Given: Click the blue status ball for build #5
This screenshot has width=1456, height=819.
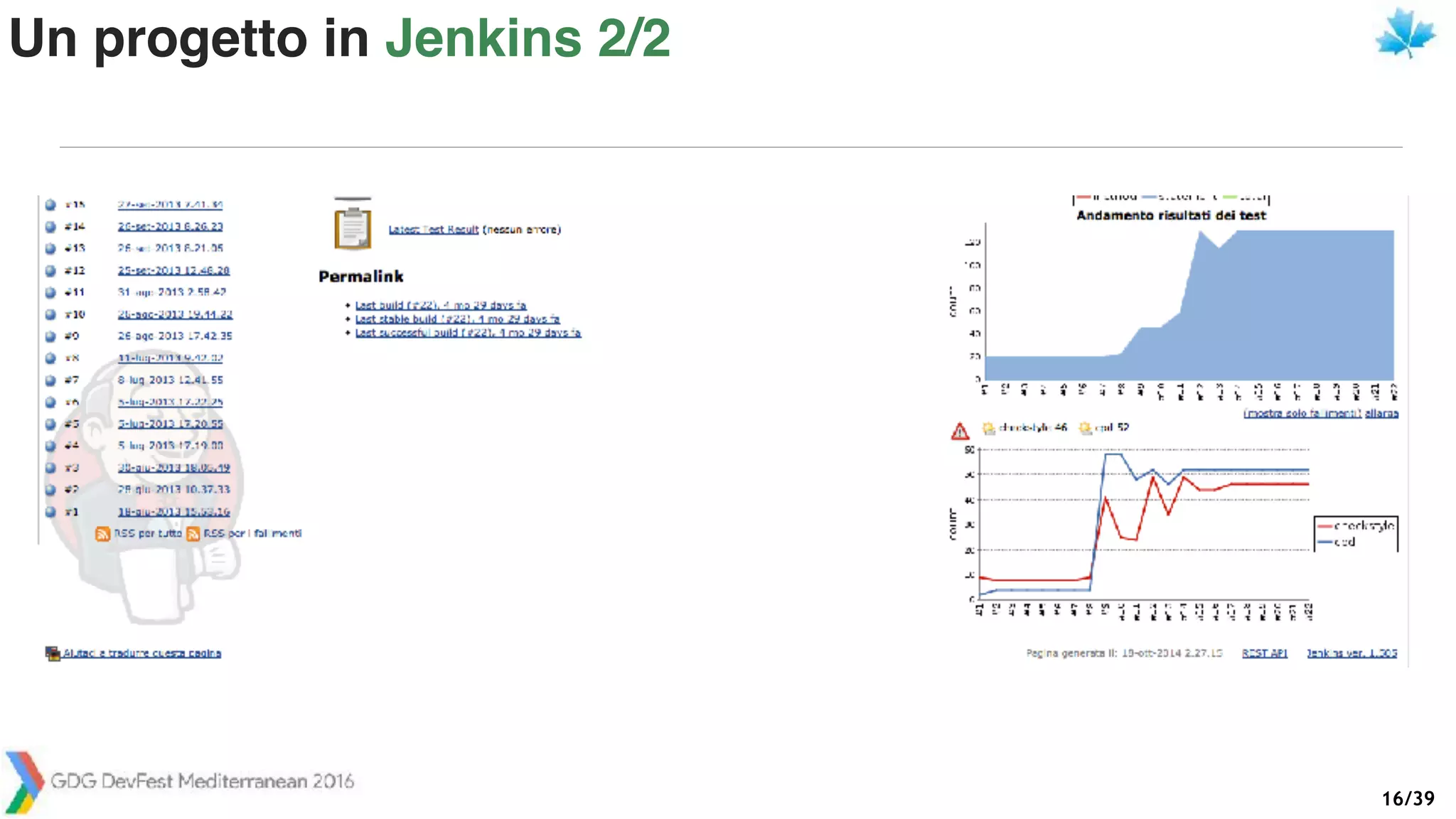Looking at the screenshot, I should (50, 424).
